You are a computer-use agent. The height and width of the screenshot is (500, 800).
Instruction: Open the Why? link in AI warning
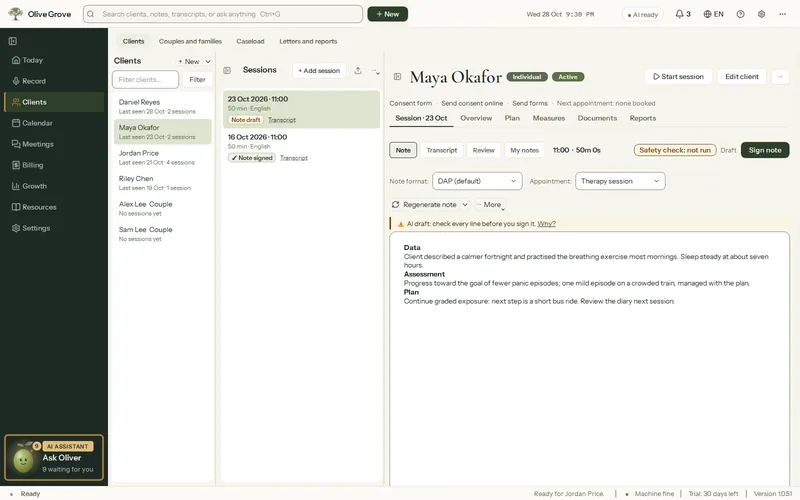546,223
